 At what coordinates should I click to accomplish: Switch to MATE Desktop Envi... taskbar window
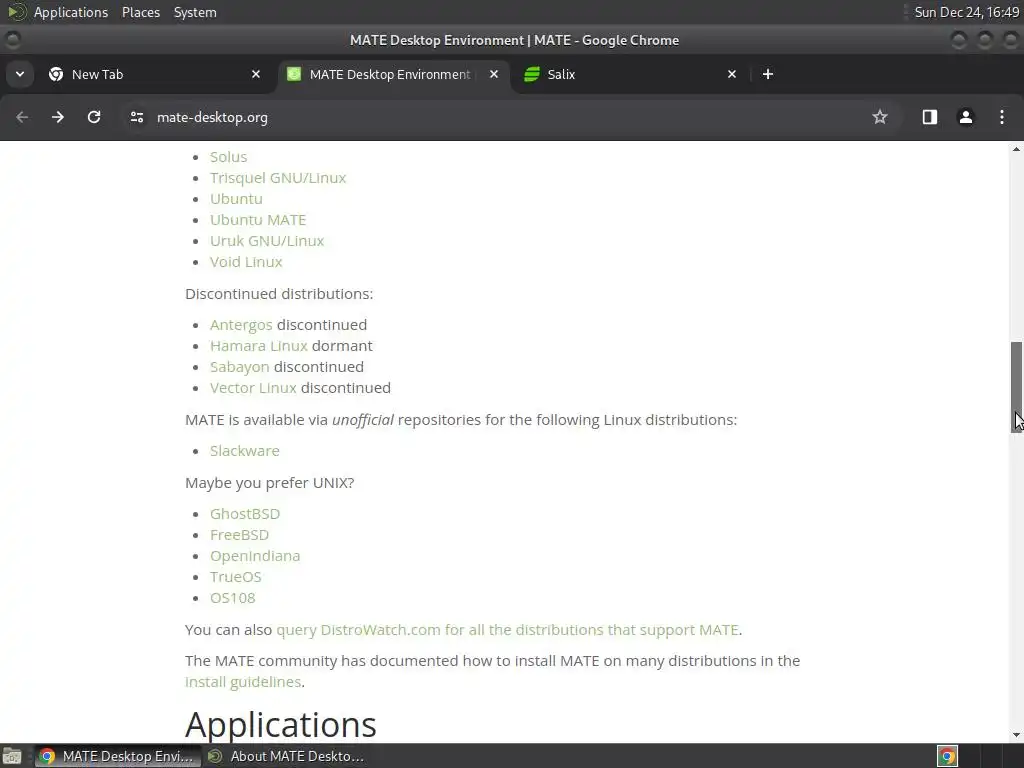[x=118, y=756]
